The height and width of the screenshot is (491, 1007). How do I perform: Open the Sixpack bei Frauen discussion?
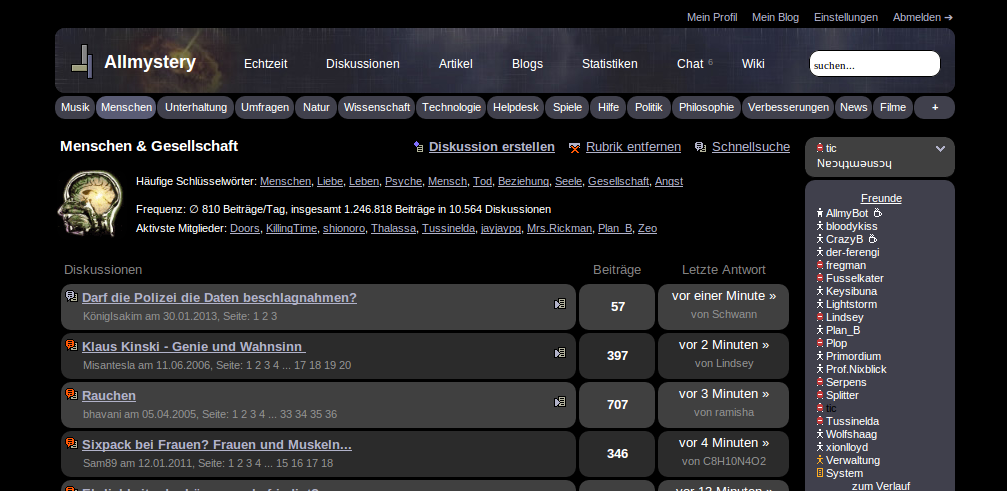(217, 445)
